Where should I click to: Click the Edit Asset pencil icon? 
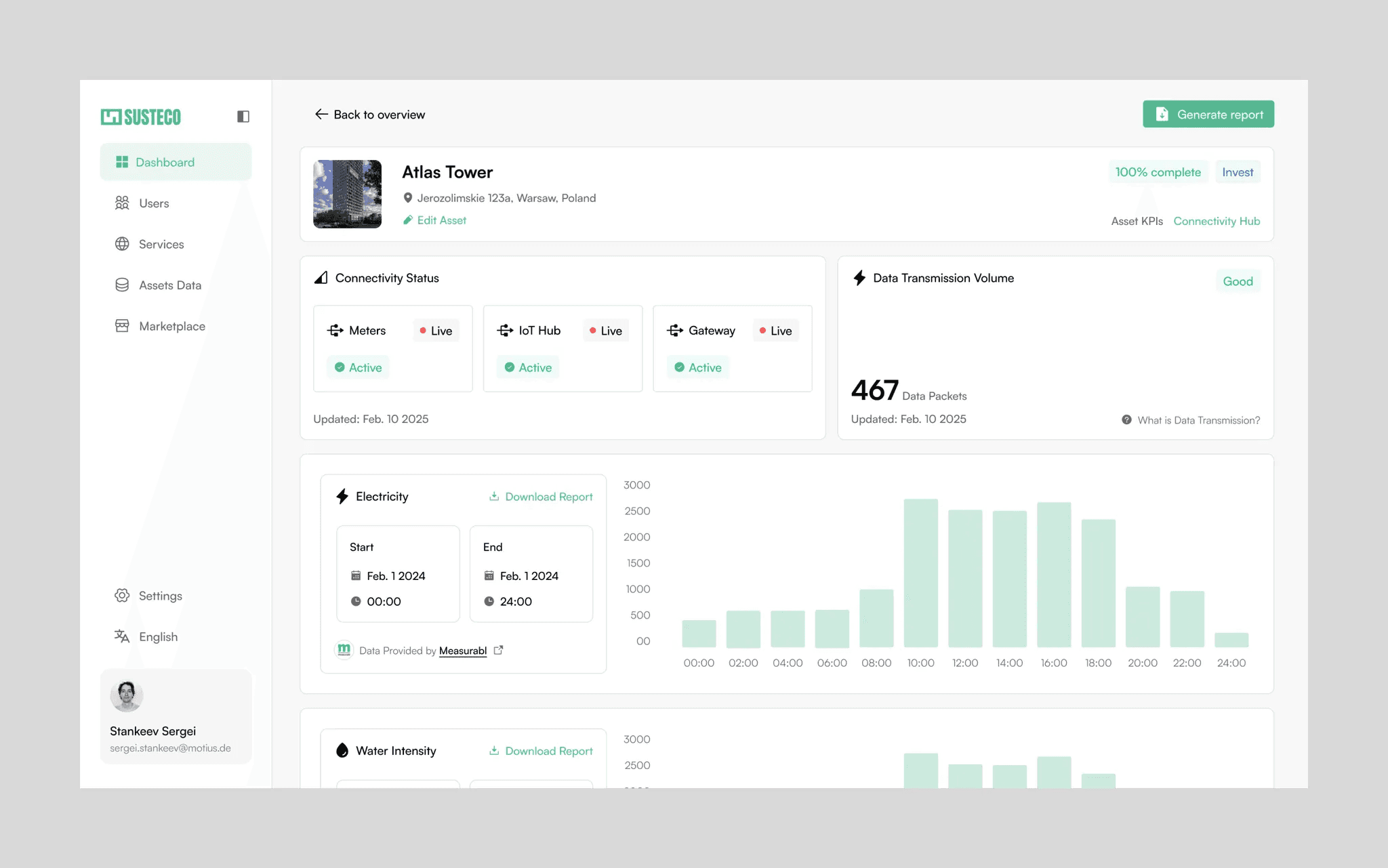[408, 220]
